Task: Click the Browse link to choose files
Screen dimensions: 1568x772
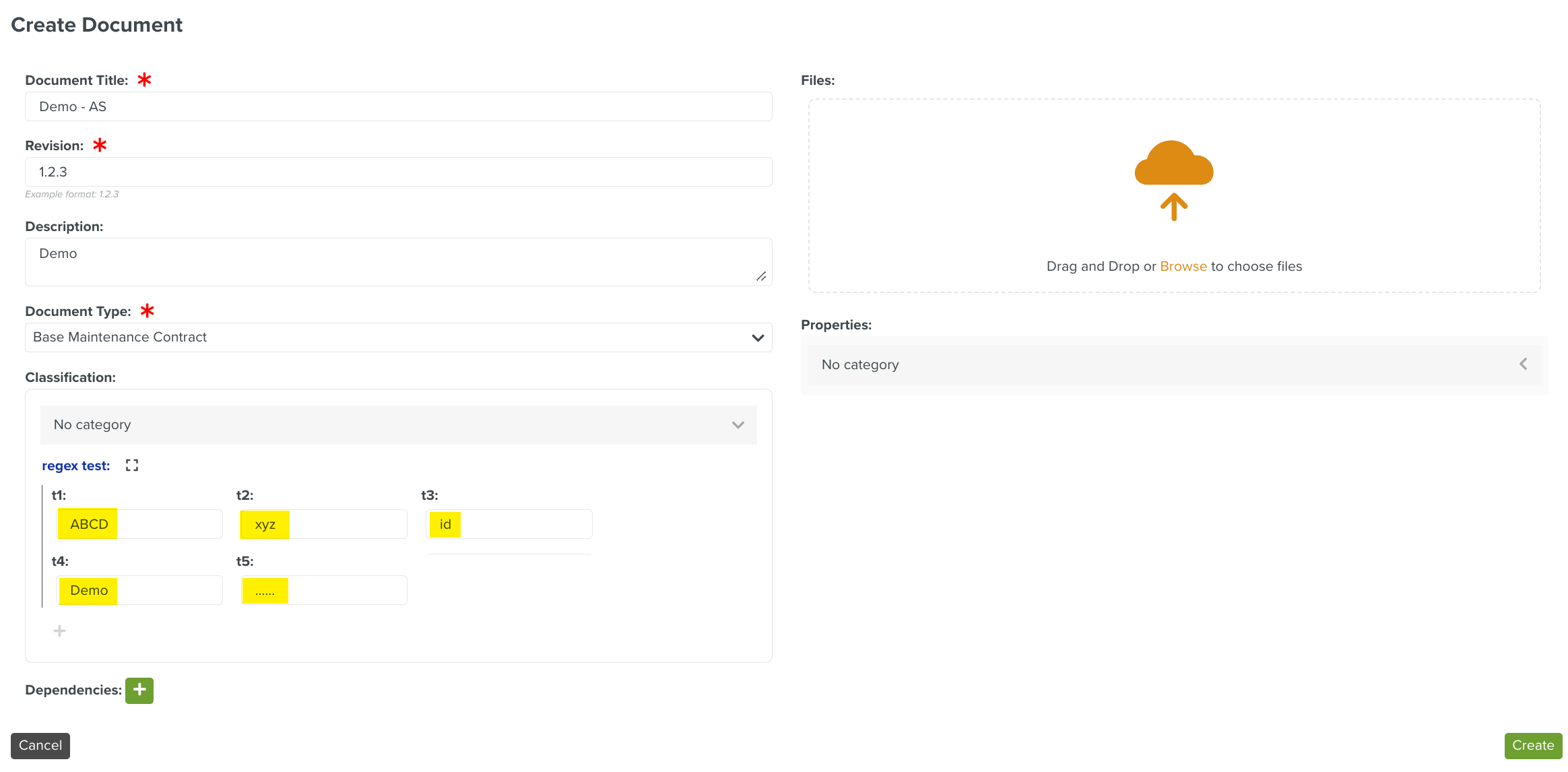Action: point(1183,266)
